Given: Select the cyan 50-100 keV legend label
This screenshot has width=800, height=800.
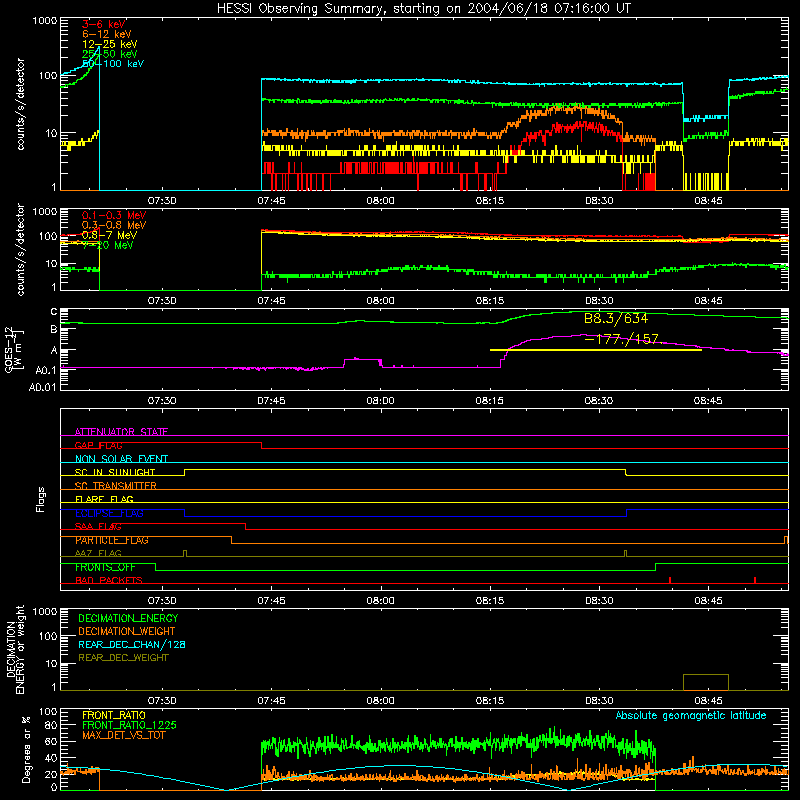Looking at the screenshot, I should (x=113, y=64).
